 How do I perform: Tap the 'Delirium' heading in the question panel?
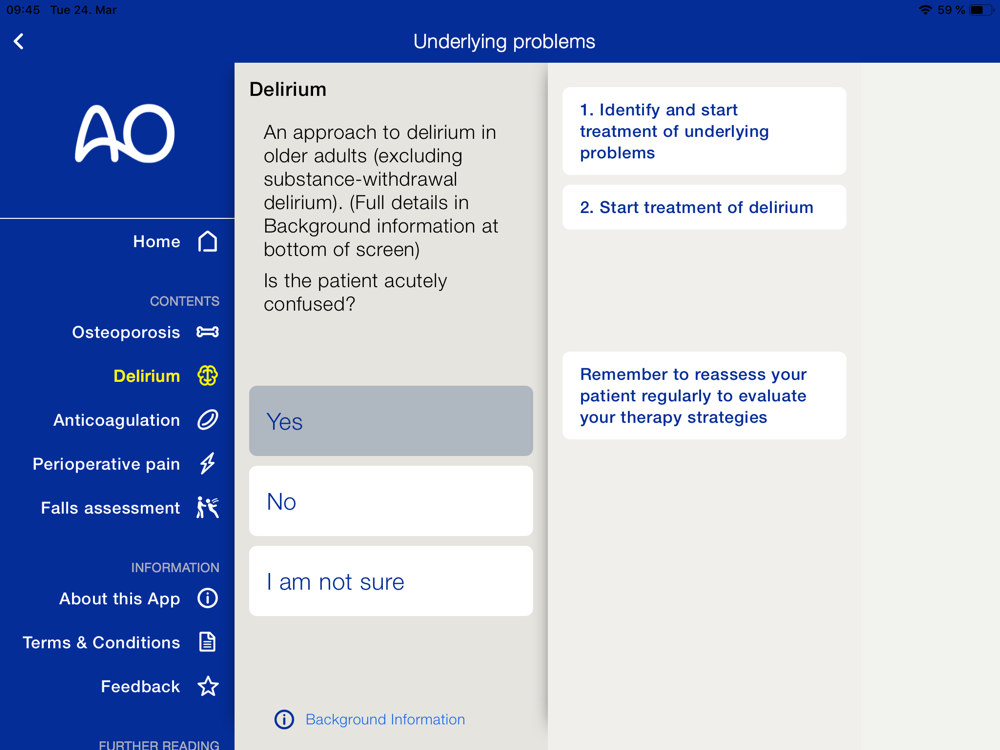tap(288, 89)
